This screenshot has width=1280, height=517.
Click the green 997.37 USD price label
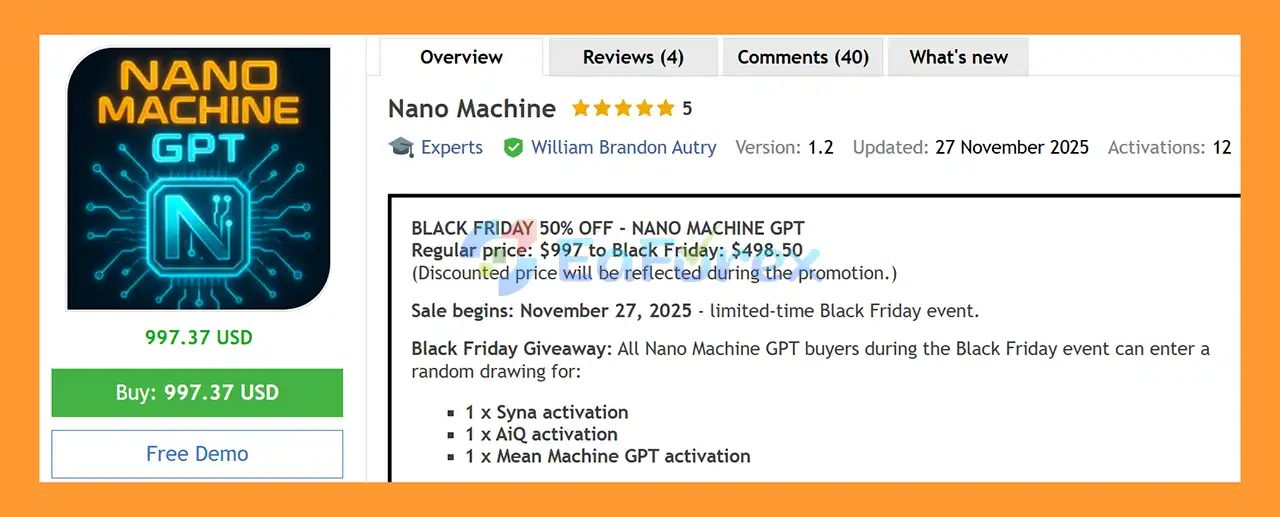(198, 337)
